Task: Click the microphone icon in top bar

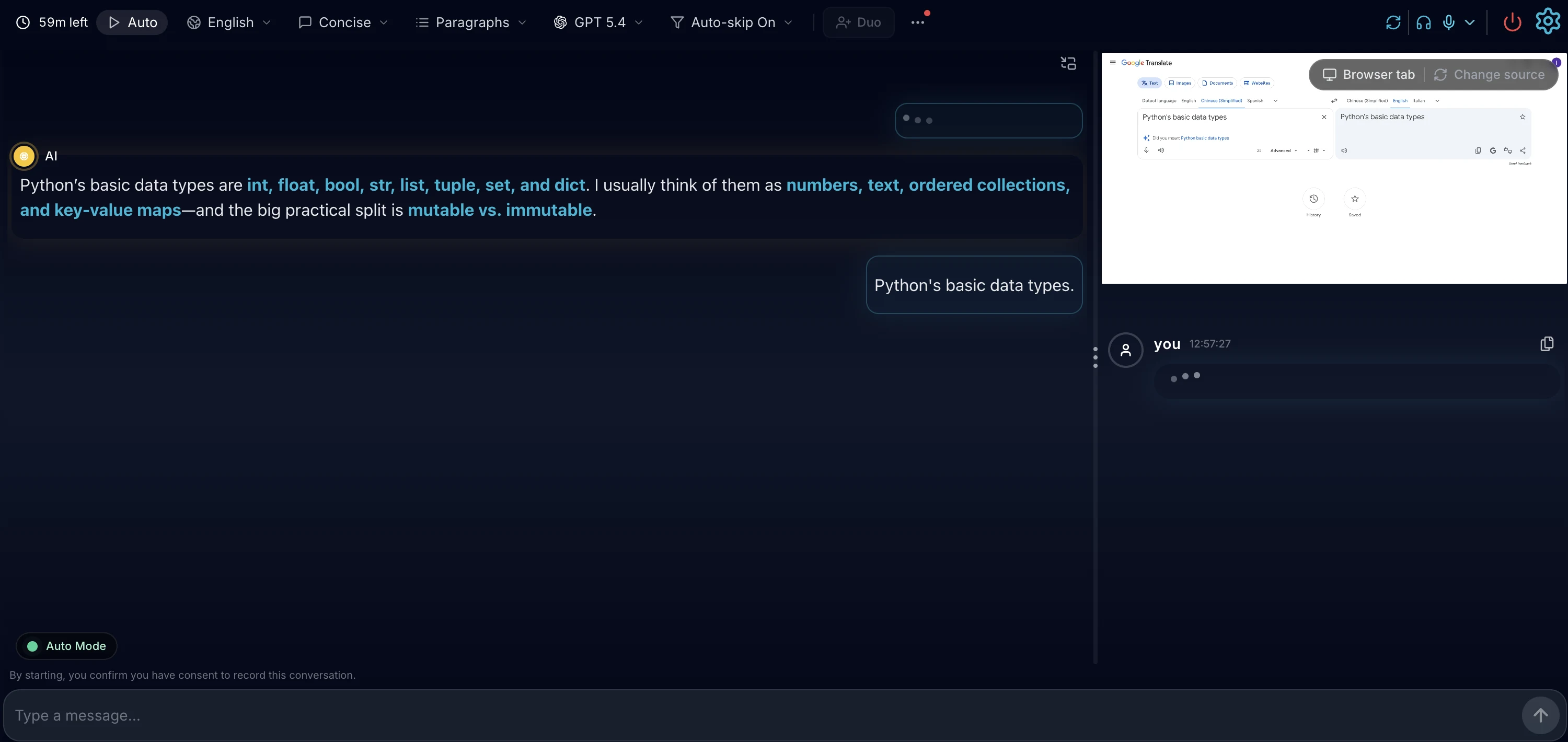Action: pos(1449,22)
